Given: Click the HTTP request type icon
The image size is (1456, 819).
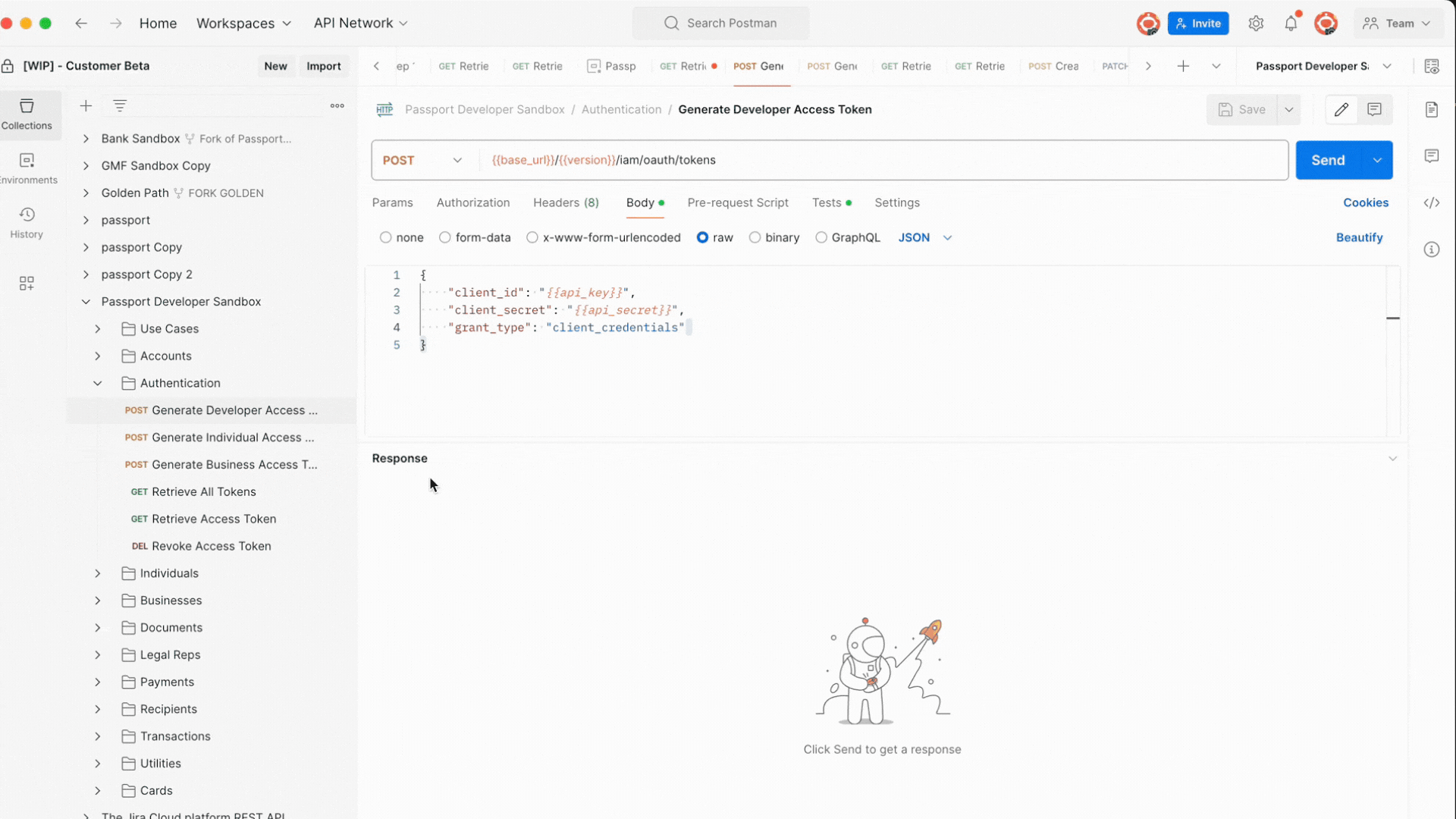Looking at the screenshot, I should (384, 109).
